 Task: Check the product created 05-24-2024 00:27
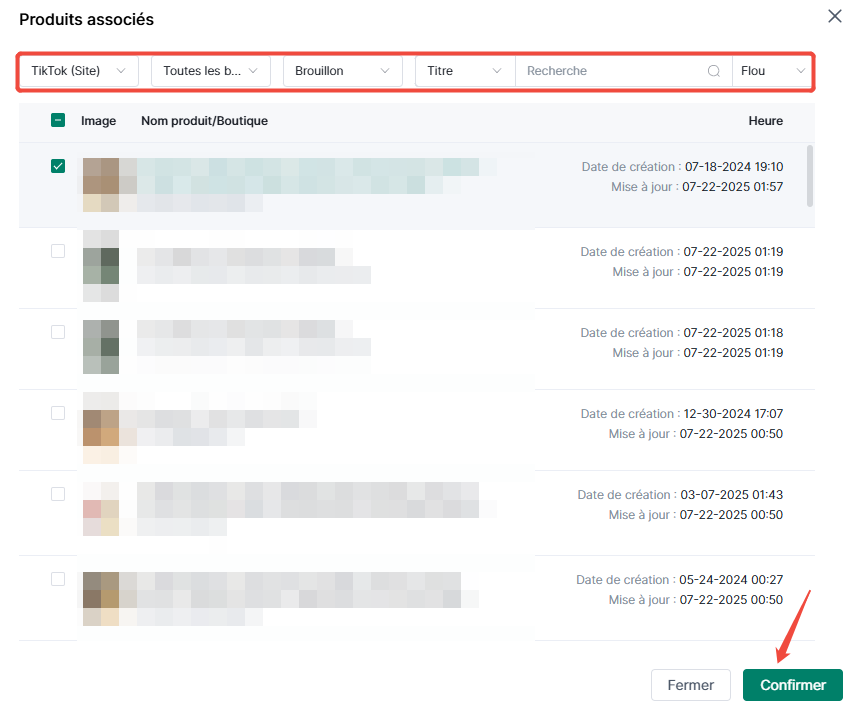(x=58, y=579)
